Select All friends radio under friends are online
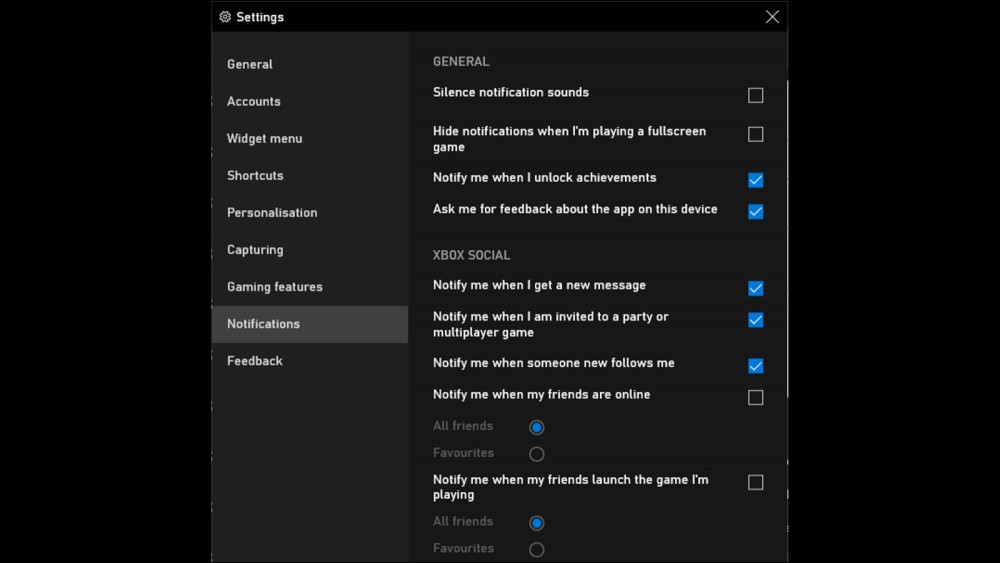Viewport: 1000px width, 563px height. [536, 427]
